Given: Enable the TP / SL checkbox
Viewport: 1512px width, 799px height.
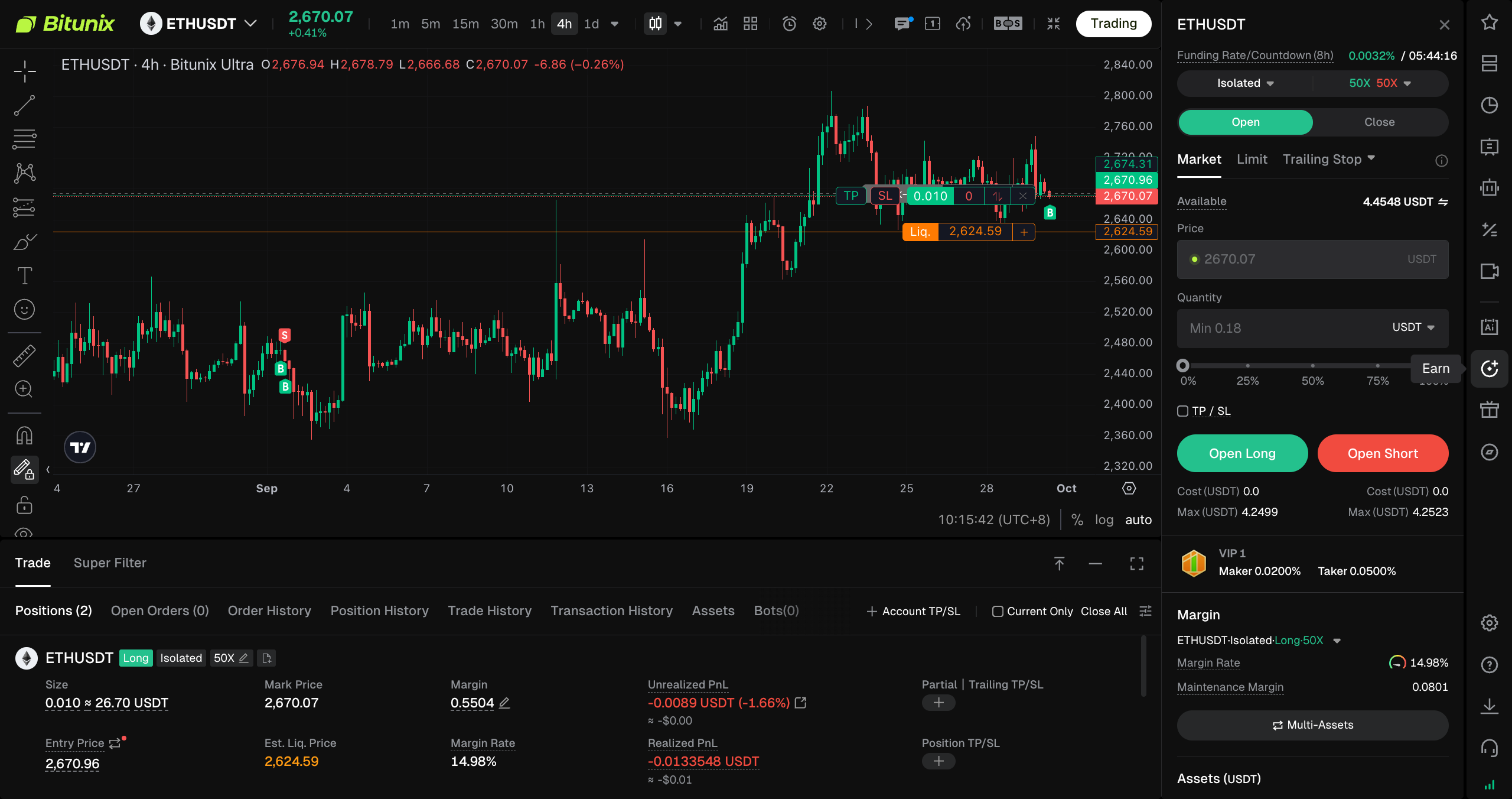Looking at the screenshot, I should pyautogui.click(x=1182, y=411).
